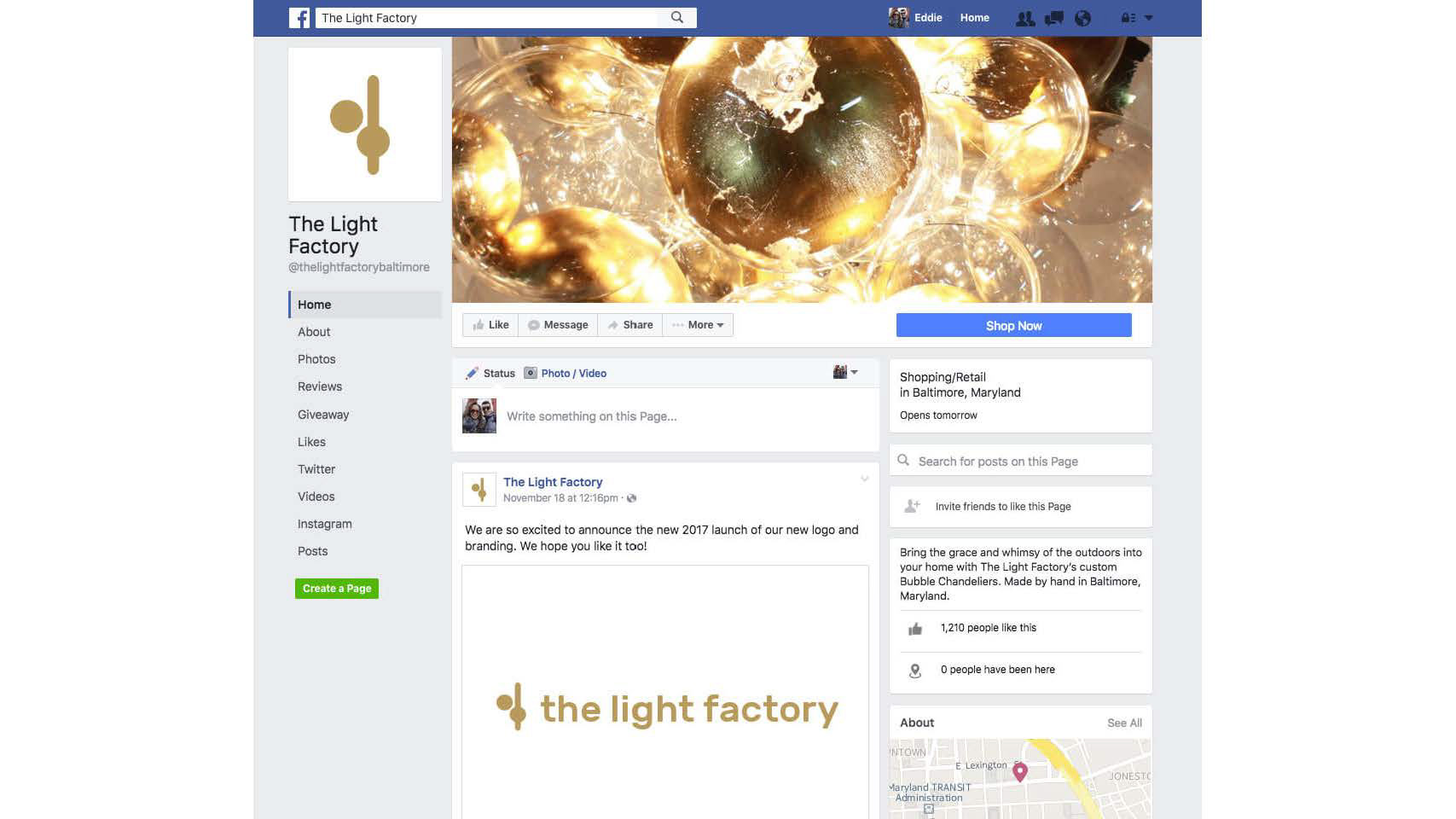Open the posting identity selector dropdown
The image size is (1456, 819).
pyautogui.click(x=845, y=372)
